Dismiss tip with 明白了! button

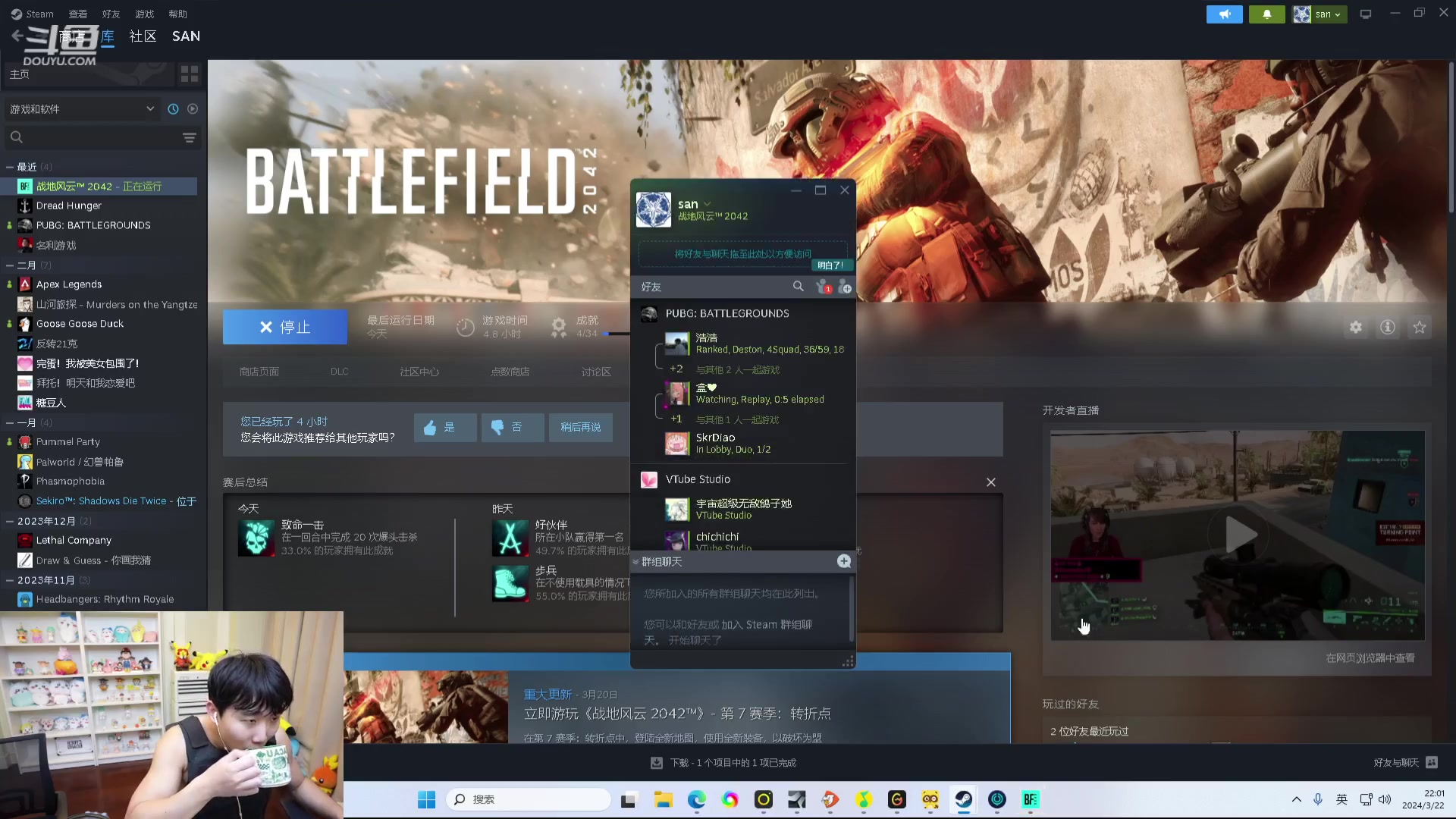click(832, 265)
